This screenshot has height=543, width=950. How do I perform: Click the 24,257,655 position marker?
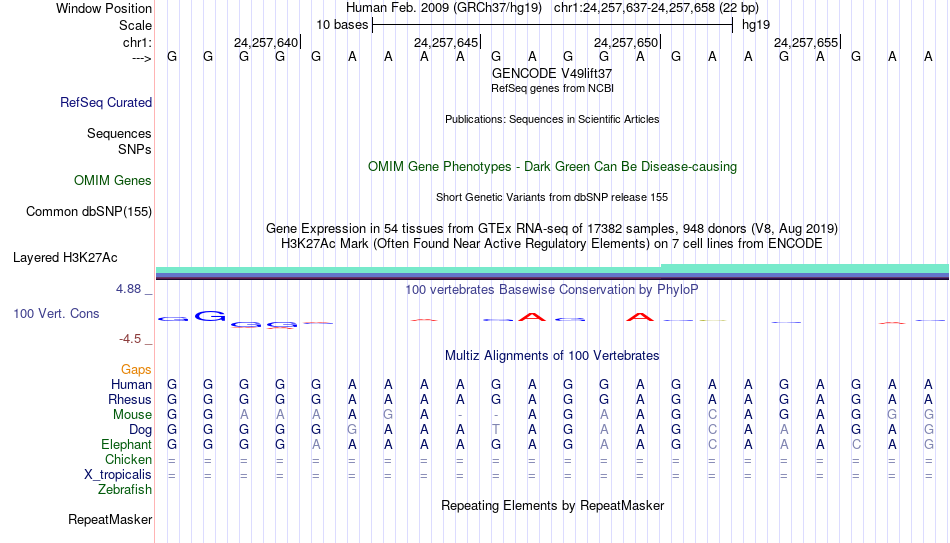tap(806, 42)
